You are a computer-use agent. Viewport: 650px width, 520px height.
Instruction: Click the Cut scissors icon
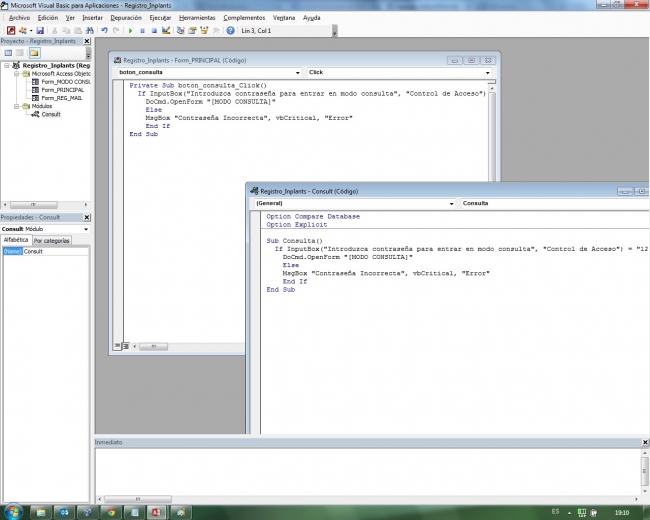click(x=54, y=30)
